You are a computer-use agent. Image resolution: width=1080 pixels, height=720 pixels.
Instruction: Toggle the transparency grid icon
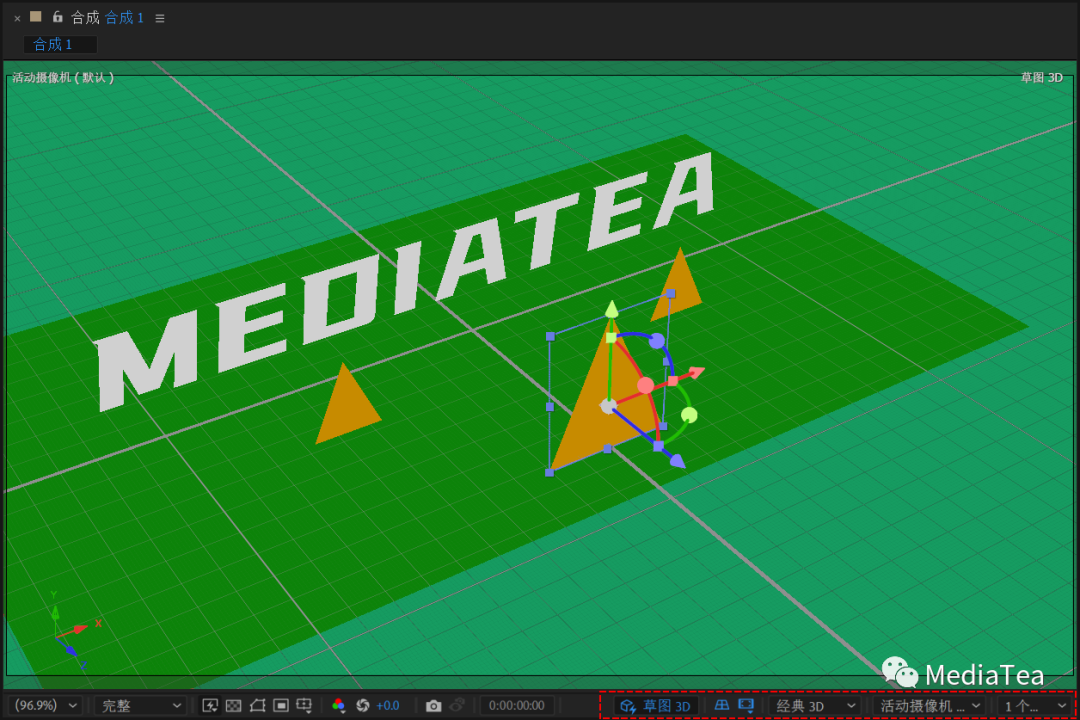point(233,706)
